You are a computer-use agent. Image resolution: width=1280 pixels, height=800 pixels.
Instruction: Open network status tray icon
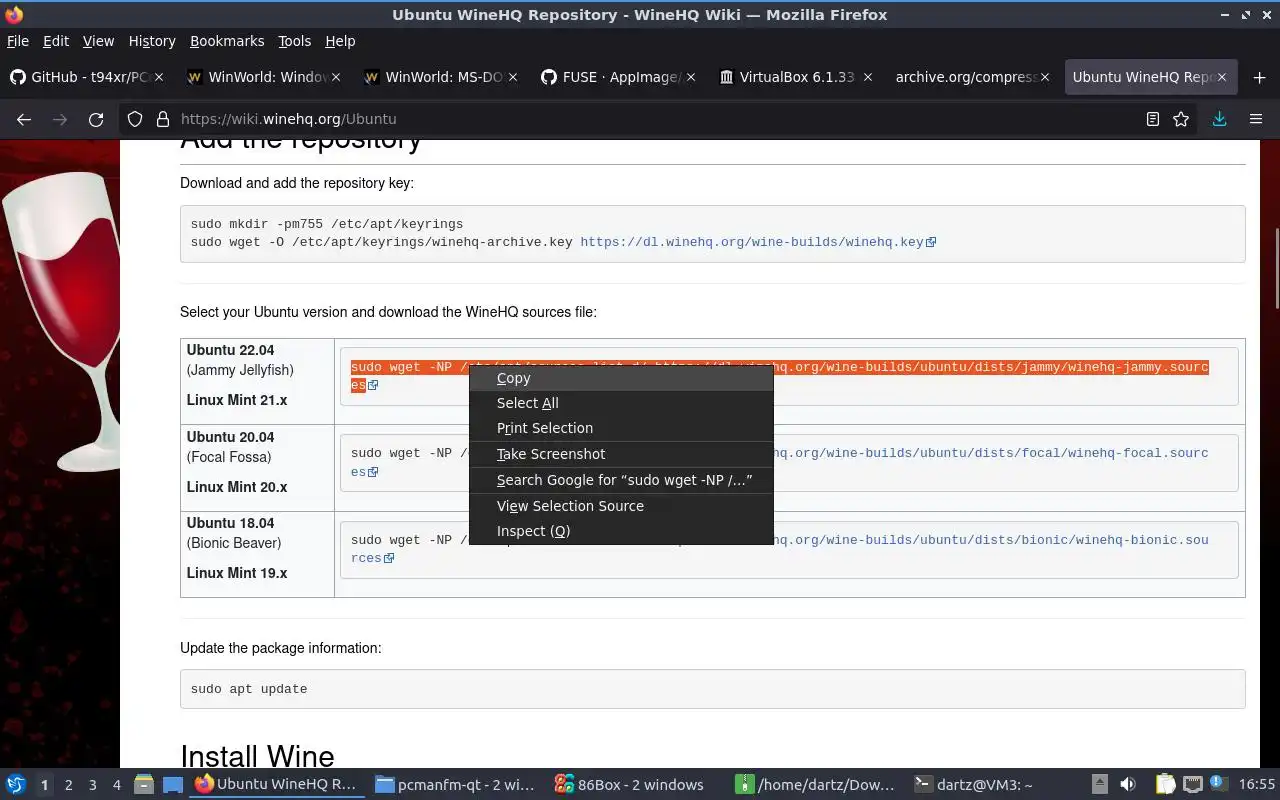1193,785
